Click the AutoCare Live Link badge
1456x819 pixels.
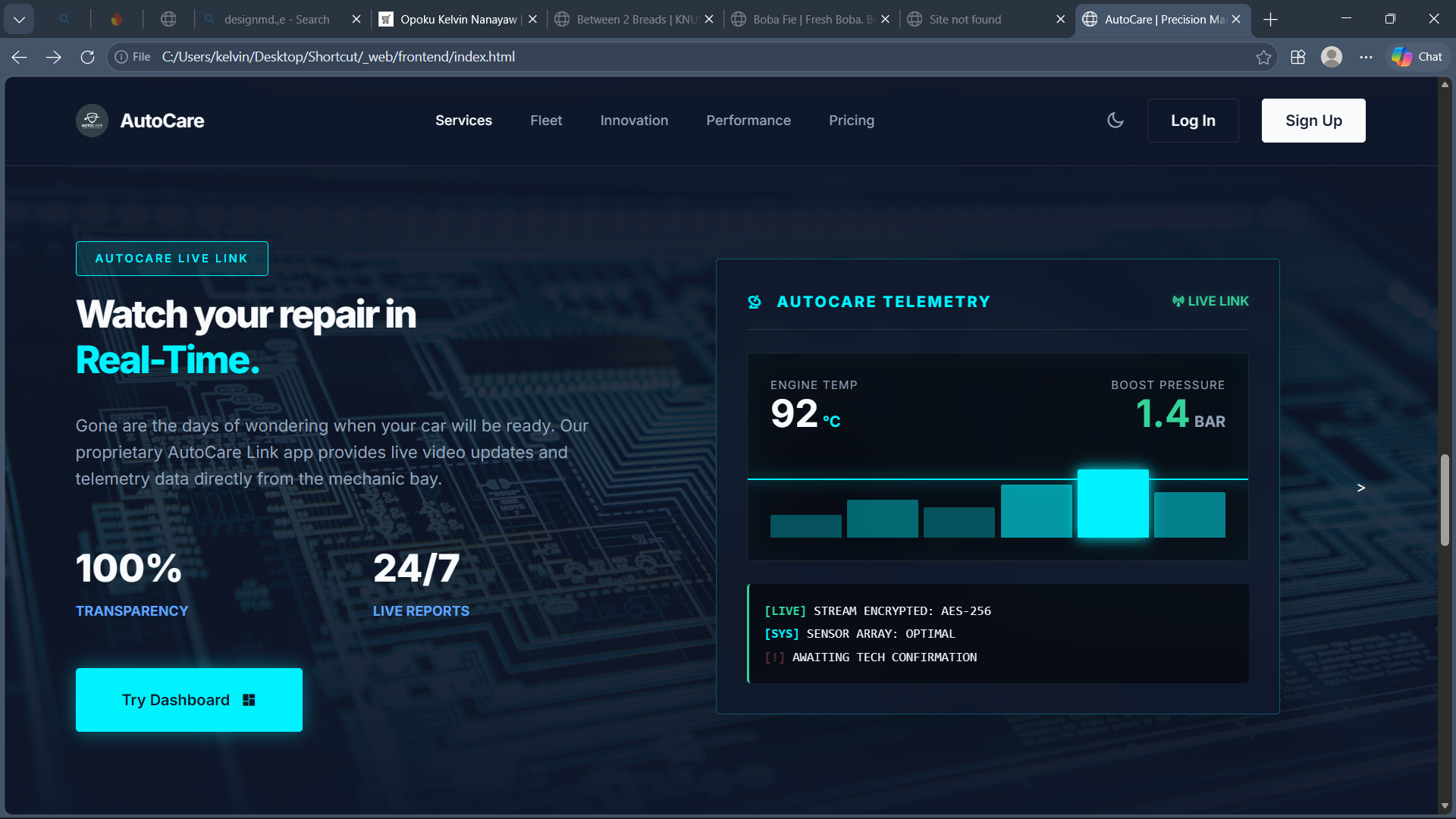(172, 259)
